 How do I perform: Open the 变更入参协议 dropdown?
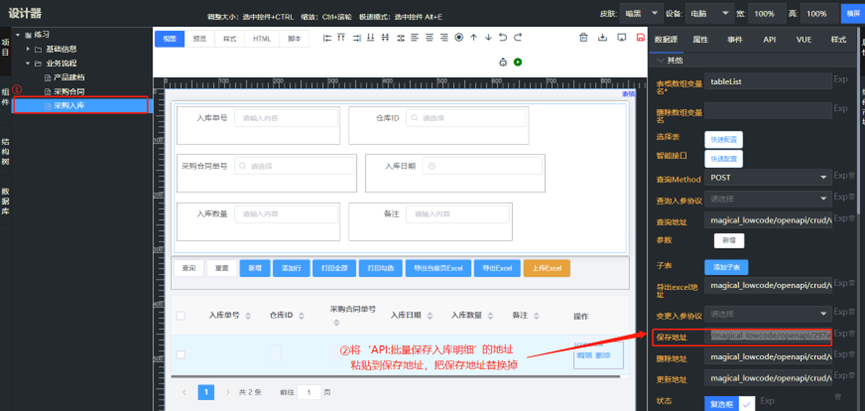coord(768,314)
